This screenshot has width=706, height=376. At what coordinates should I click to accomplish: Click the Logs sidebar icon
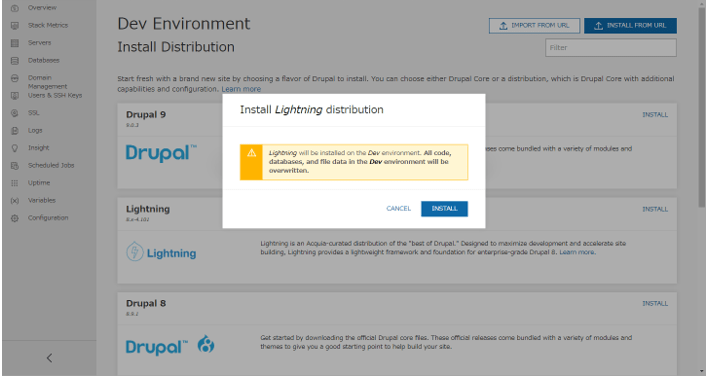pos(15,131)
